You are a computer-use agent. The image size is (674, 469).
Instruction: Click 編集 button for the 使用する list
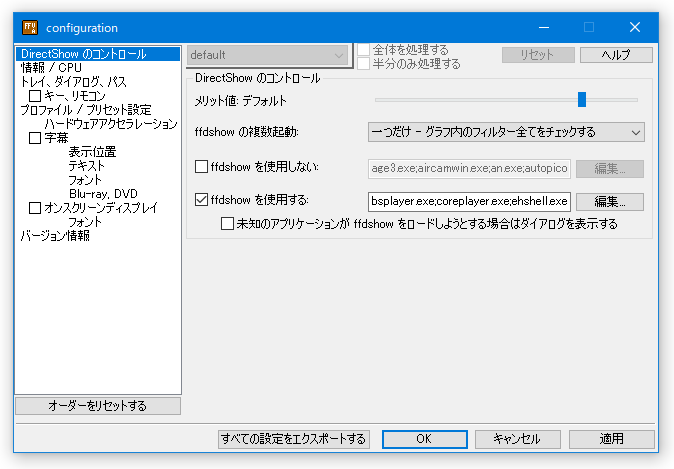pos(610,202)
